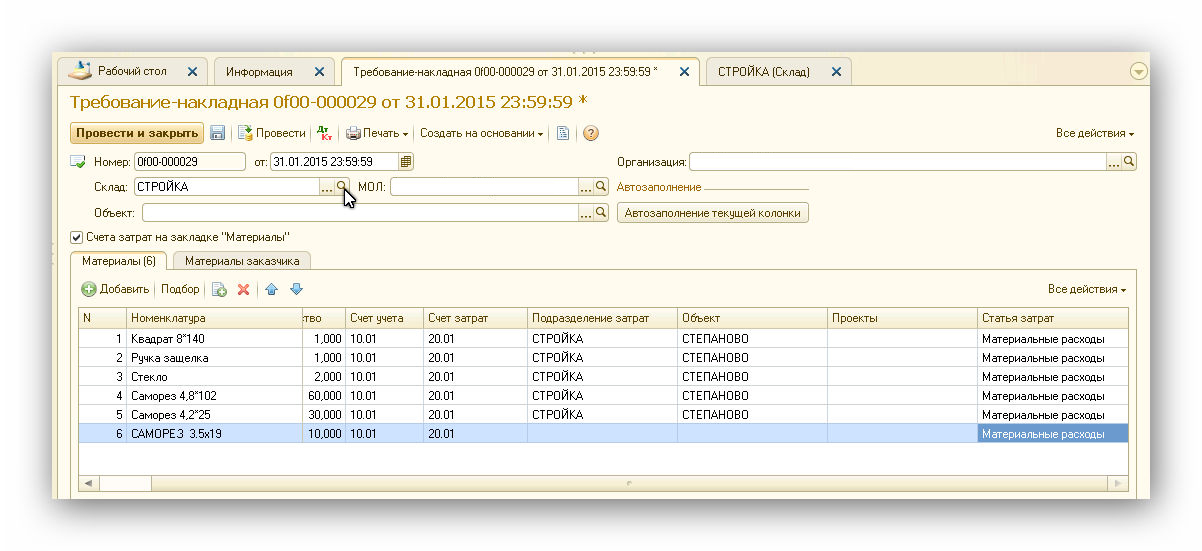
Task: Click the Провести post document button
Action: click(x=271, y=133)
